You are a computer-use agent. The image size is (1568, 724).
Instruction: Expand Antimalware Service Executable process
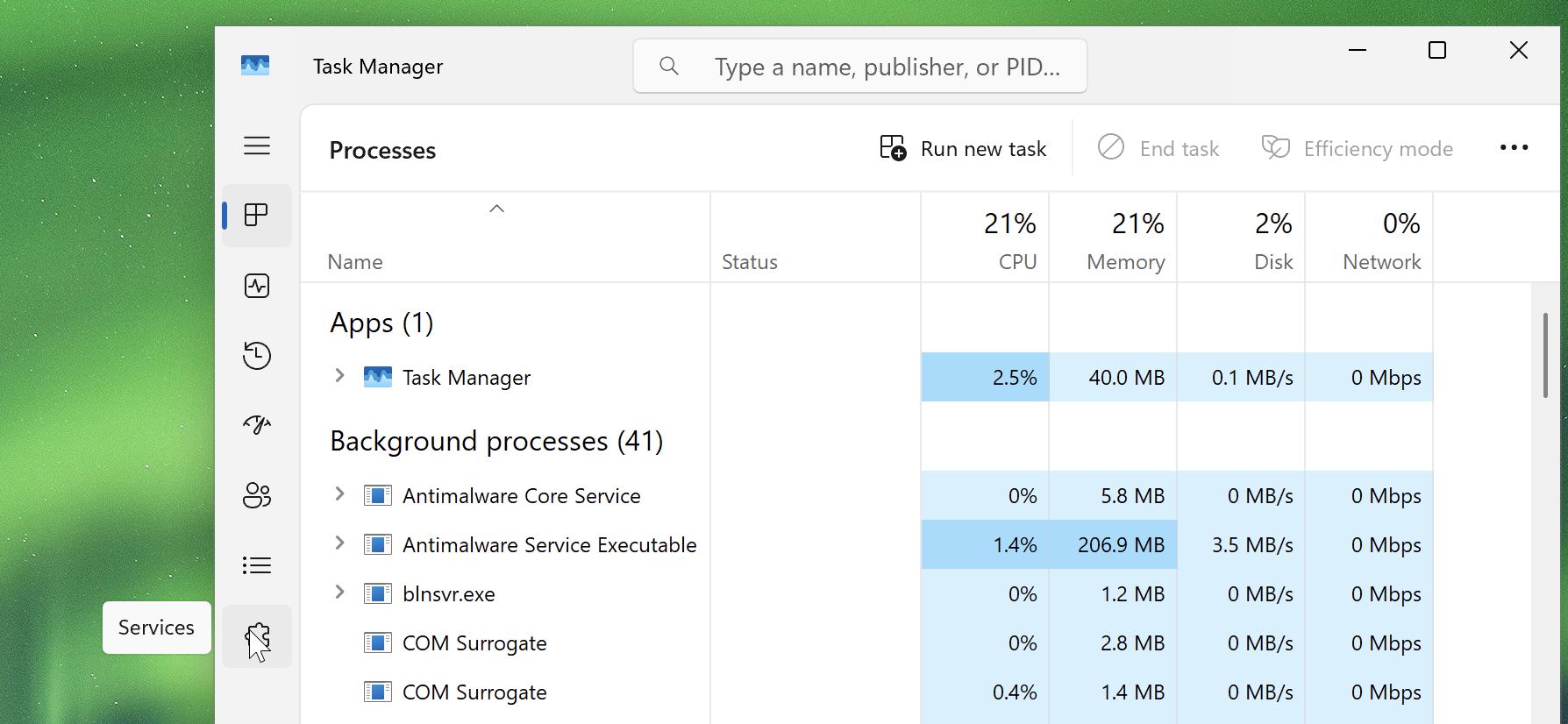(x=339, y=543)
